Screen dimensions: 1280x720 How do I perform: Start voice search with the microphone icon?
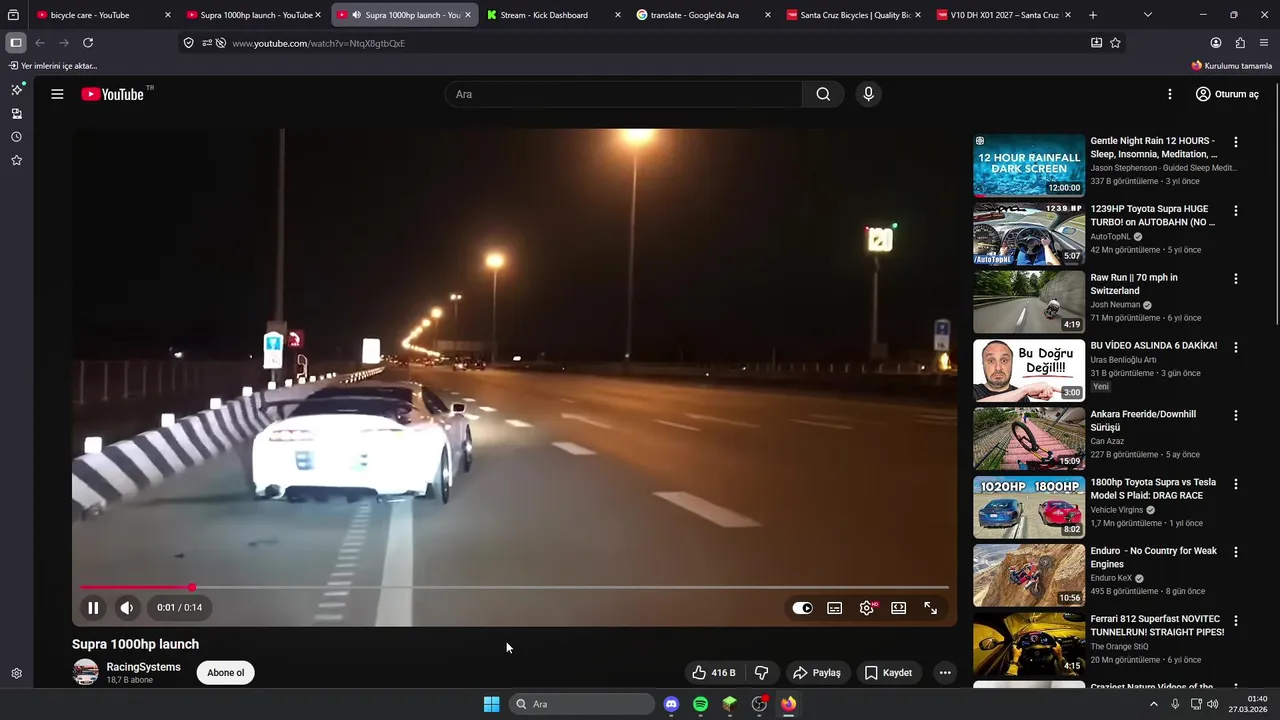pos(868,94)
